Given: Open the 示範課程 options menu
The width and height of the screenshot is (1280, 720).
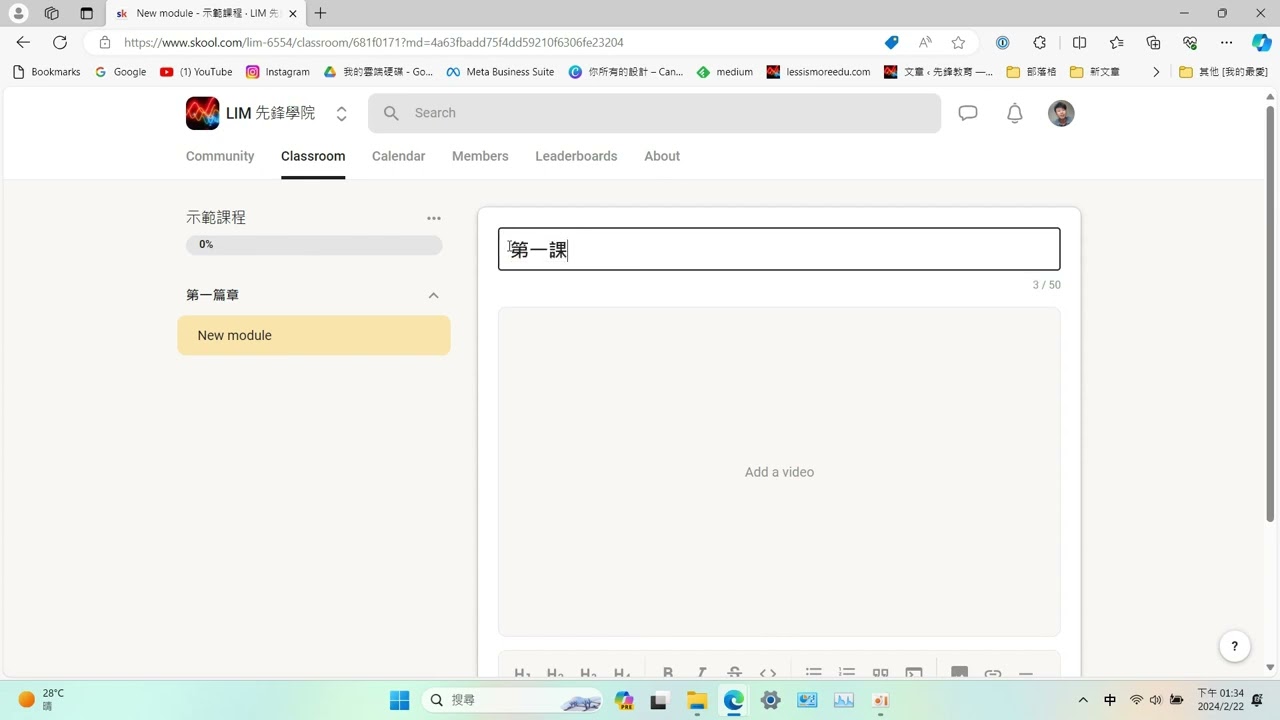Looking at the screenshot, I should pyautogui.click(x=433, y=218).
